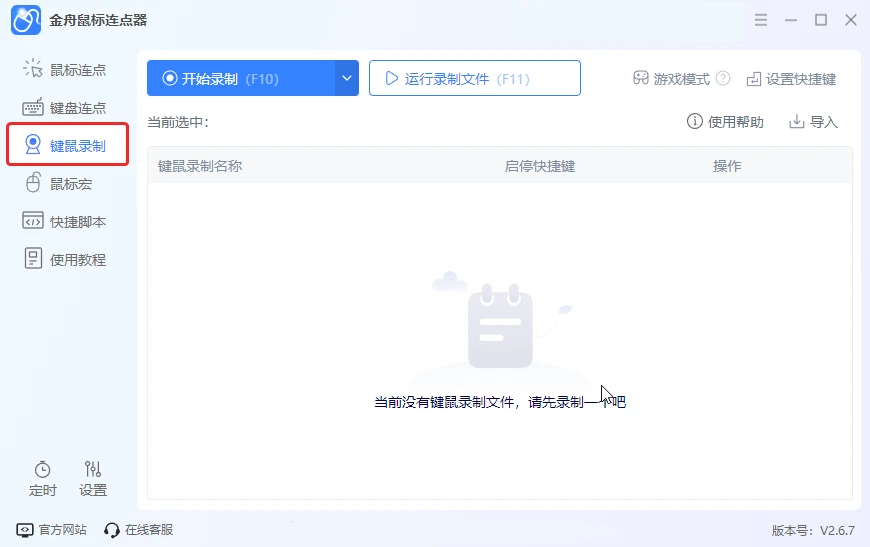Click the 导入 import button
Viewport: 870px width, 547px height.
[813, 121]
